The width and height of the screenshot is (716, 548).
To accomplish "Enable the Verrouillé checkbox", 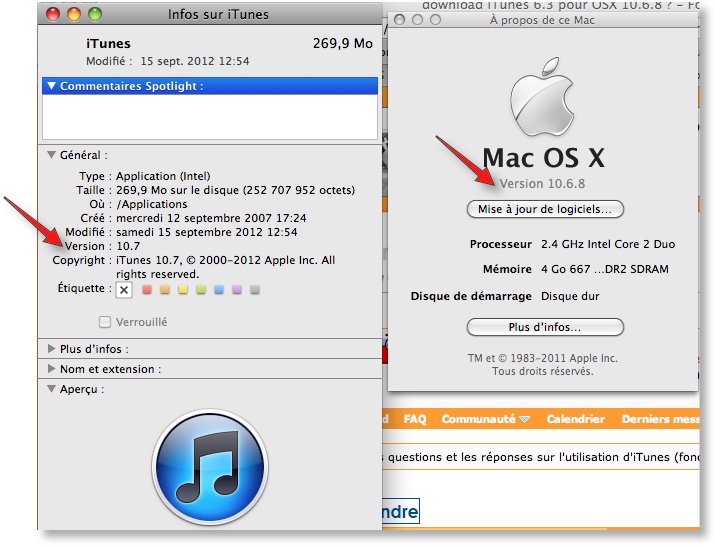I will coord(105,322).
